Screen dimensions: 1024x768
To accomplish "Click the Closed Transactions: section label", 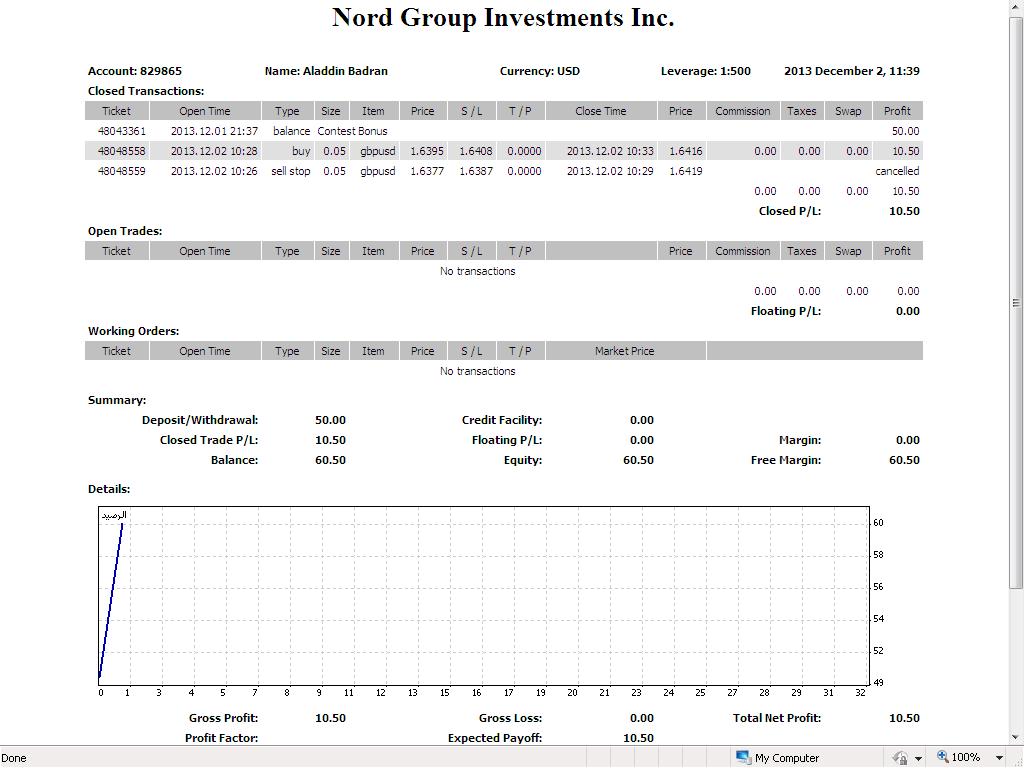I will (x=146, y=91).
